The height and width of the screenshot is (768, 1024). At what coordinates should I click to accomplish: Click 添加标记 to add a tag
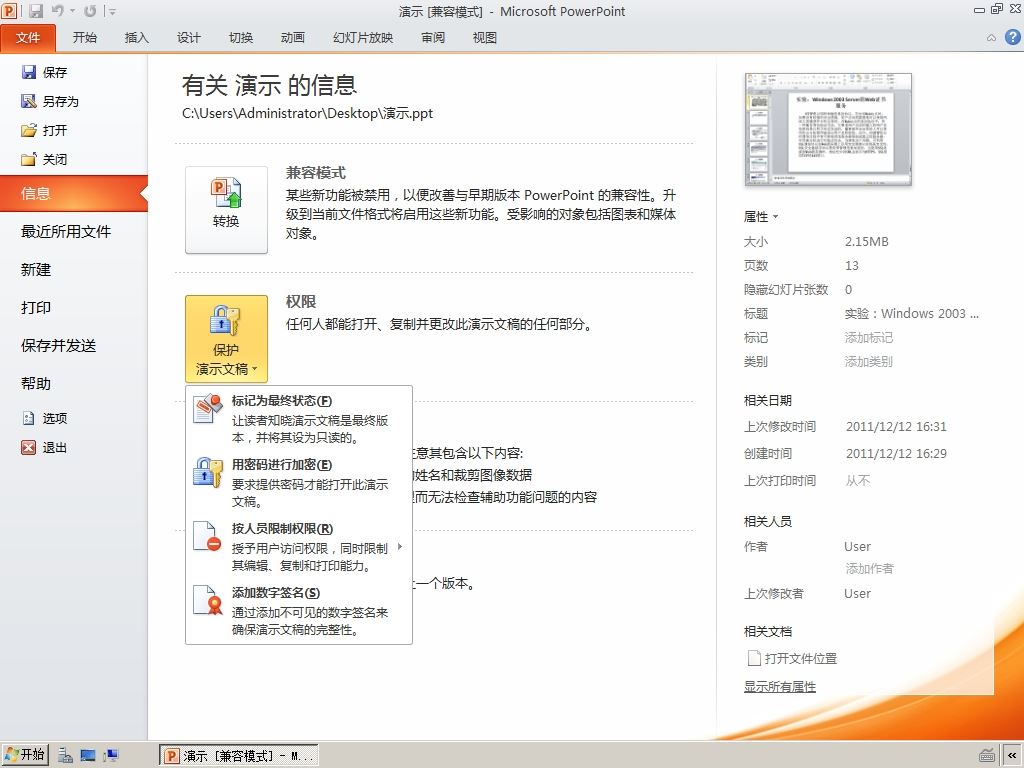(869, 338)
